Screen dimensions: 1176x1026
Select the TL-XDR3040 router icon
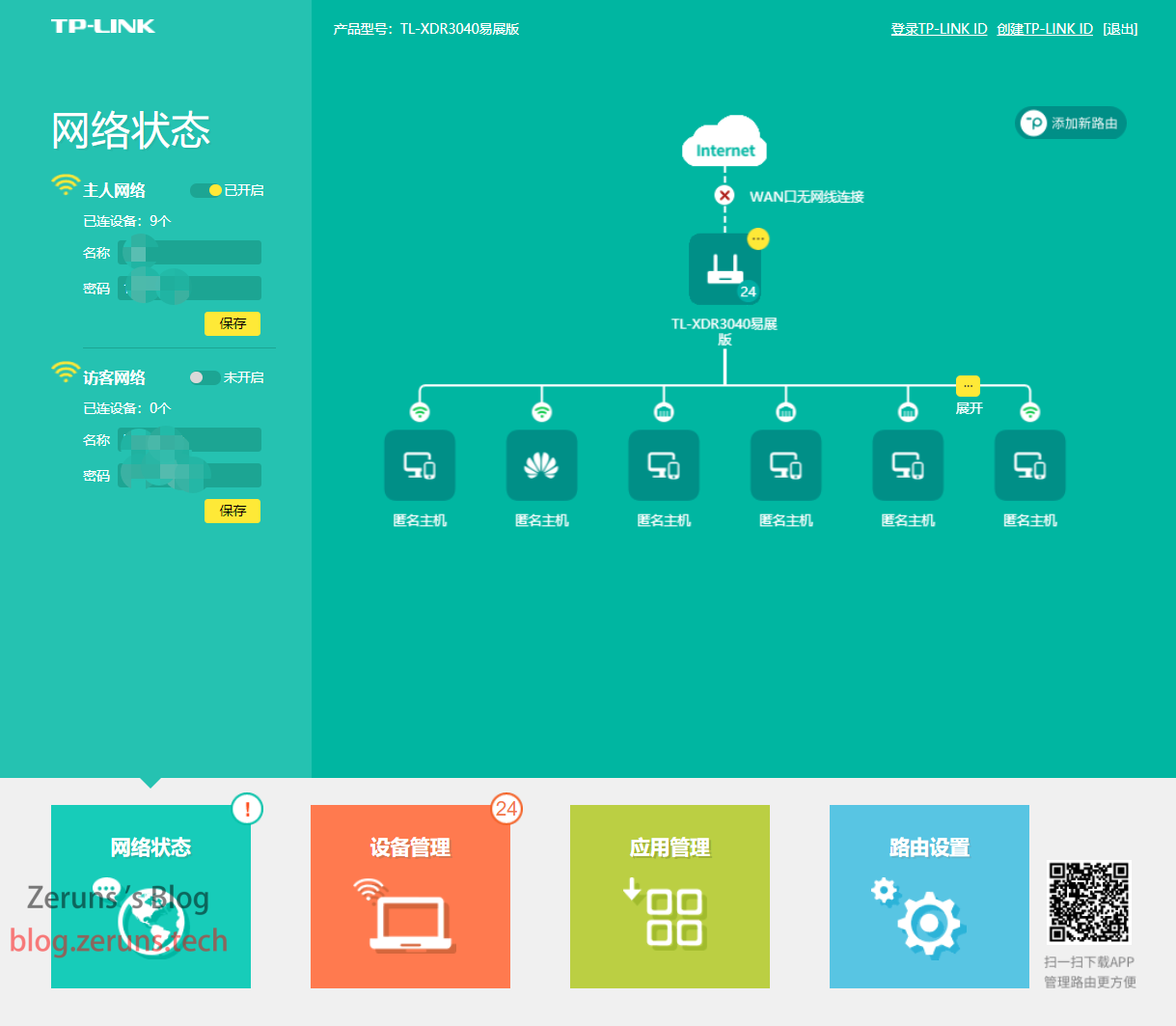coord(725,269)
